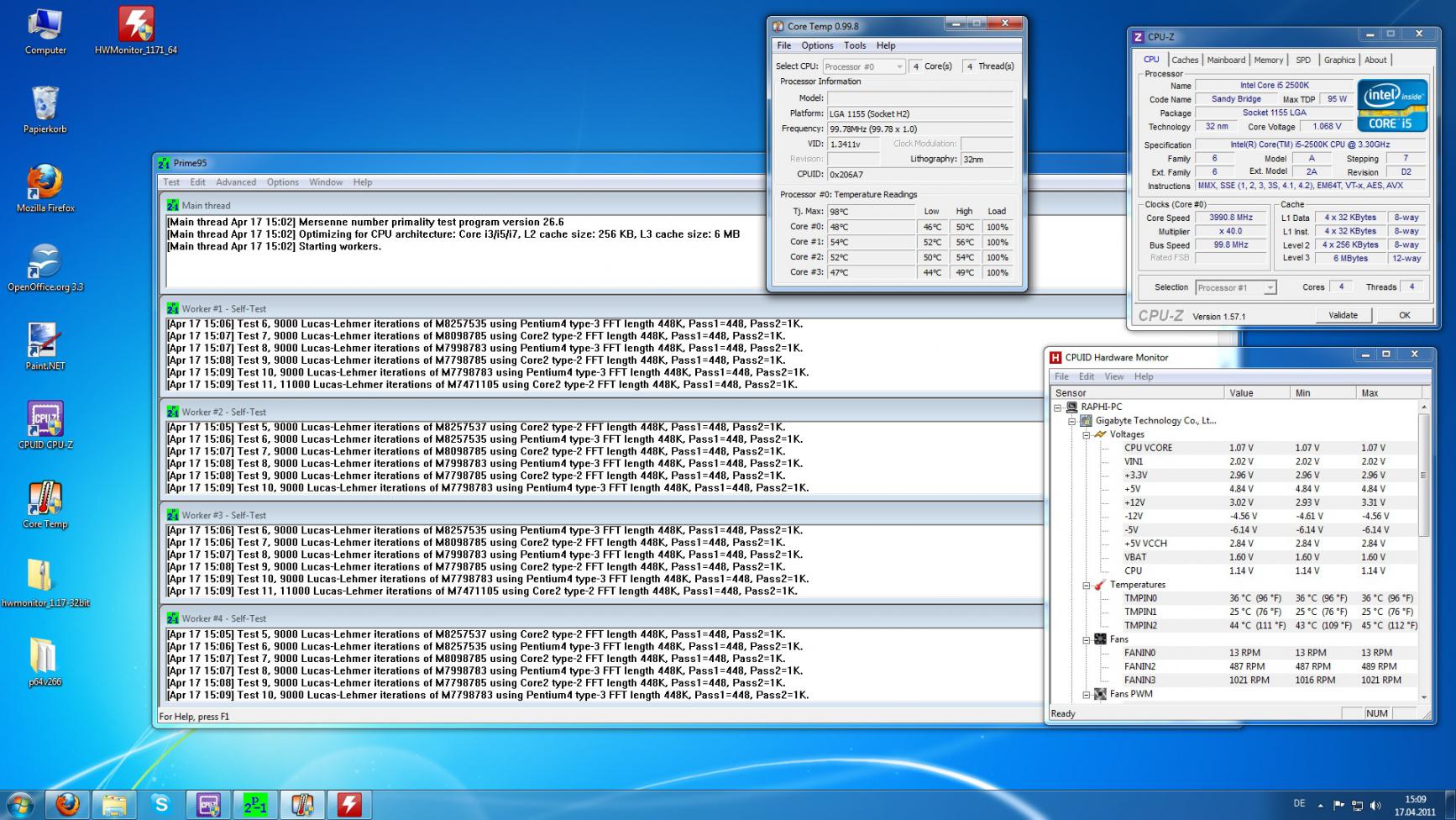
Task: Click the Validate button in CPU-Z
Action: (1343, 315)
